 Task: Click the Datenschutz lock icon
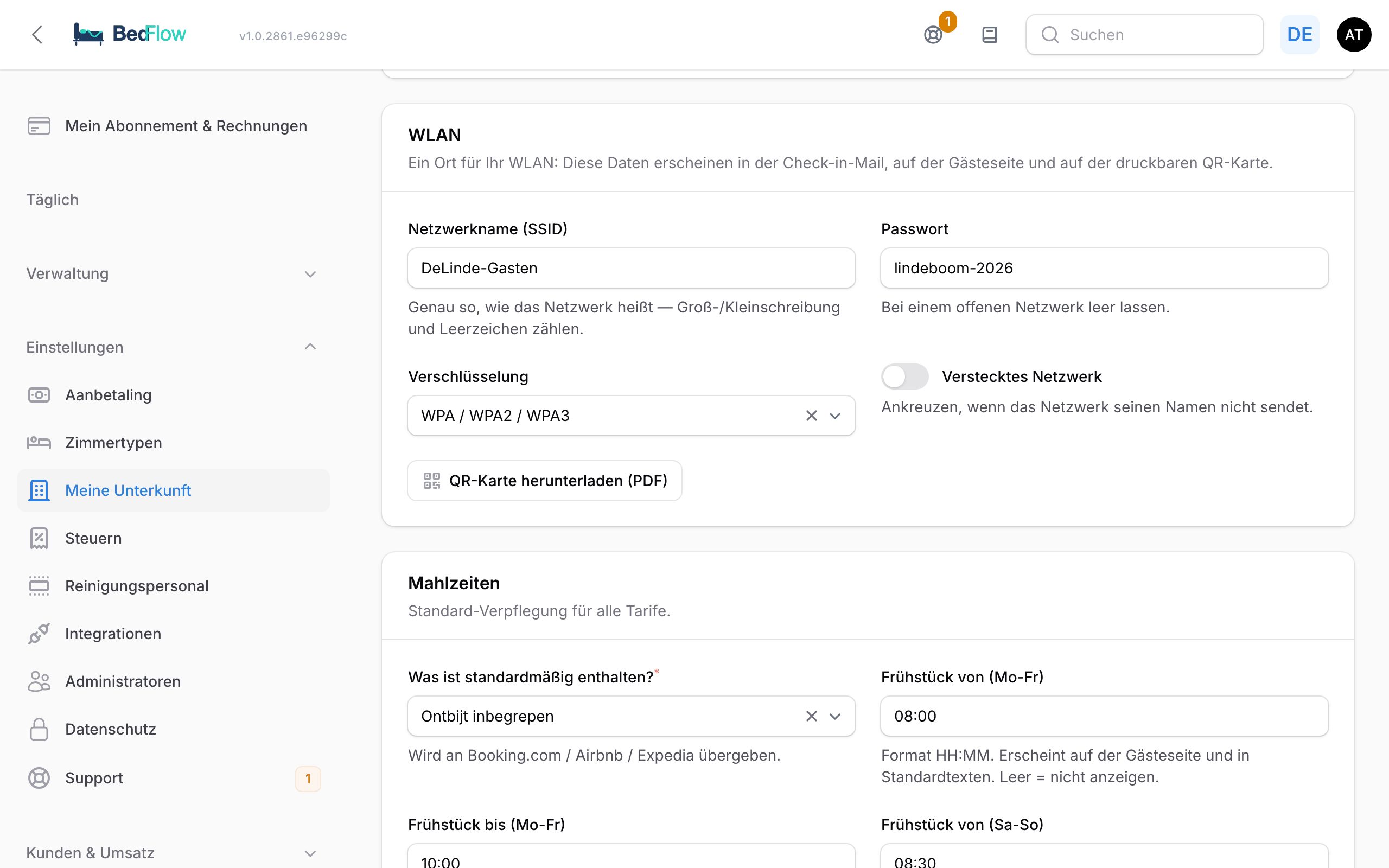click(x=39, y=729)
